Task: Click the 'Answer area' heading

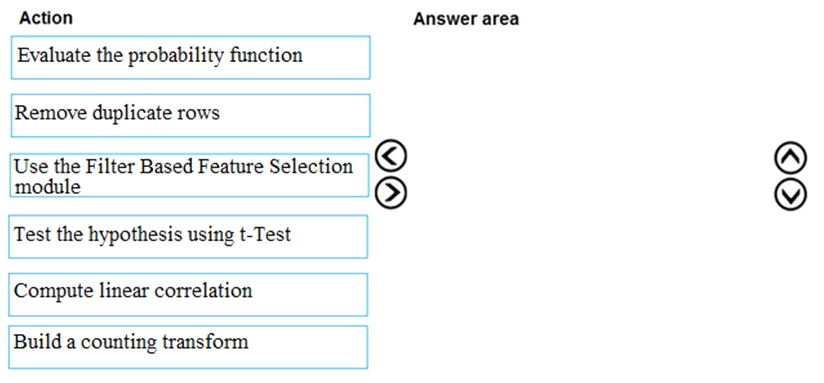Action: [466, 19]
